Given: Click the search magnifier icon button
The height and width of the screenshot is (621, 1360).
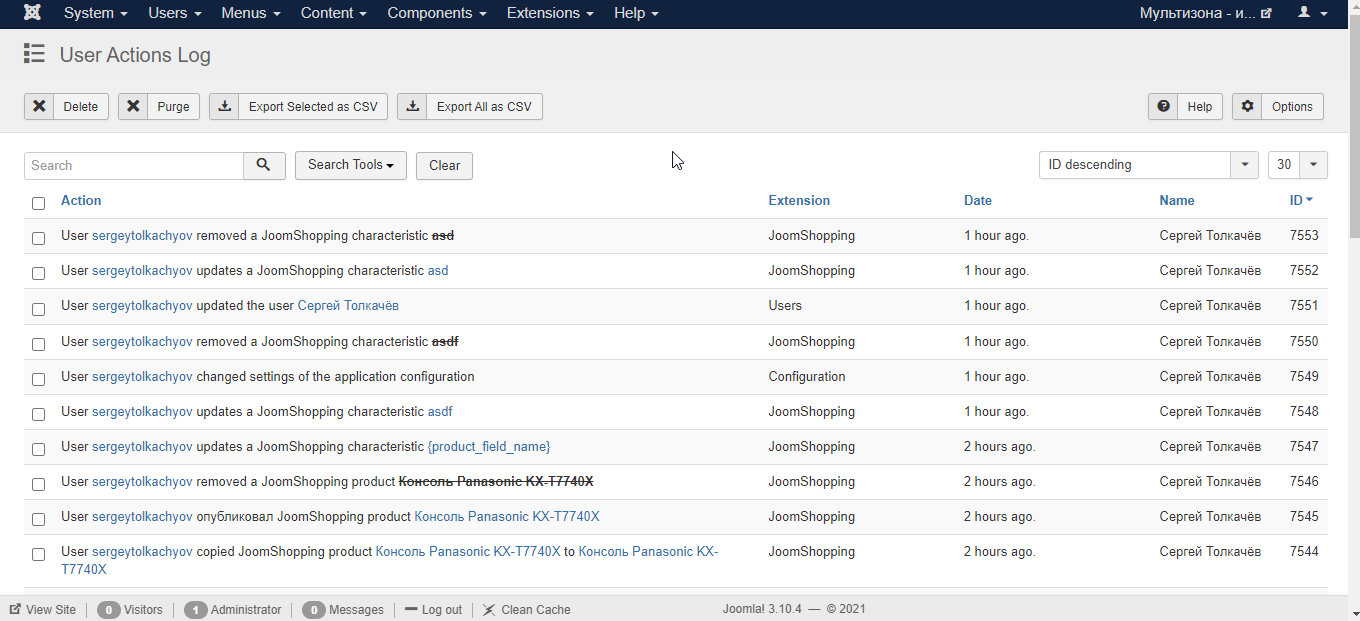Looking at the screenshot, I should click(264, 165).
